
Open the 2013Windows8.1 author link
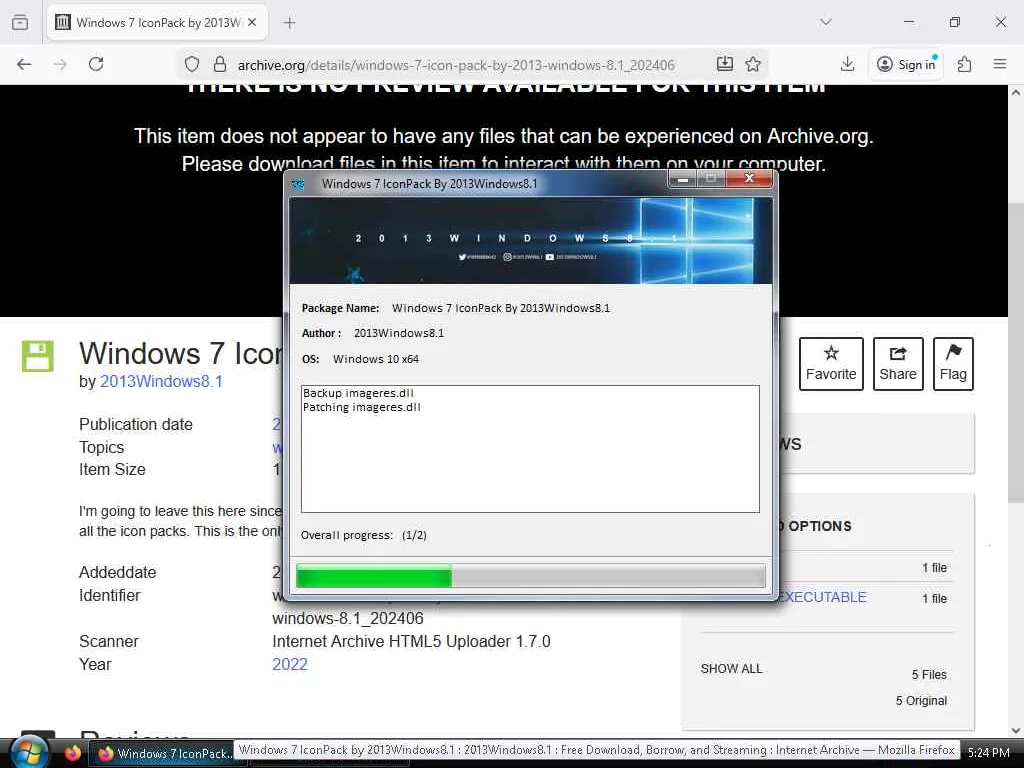click(x=161, y=381)
